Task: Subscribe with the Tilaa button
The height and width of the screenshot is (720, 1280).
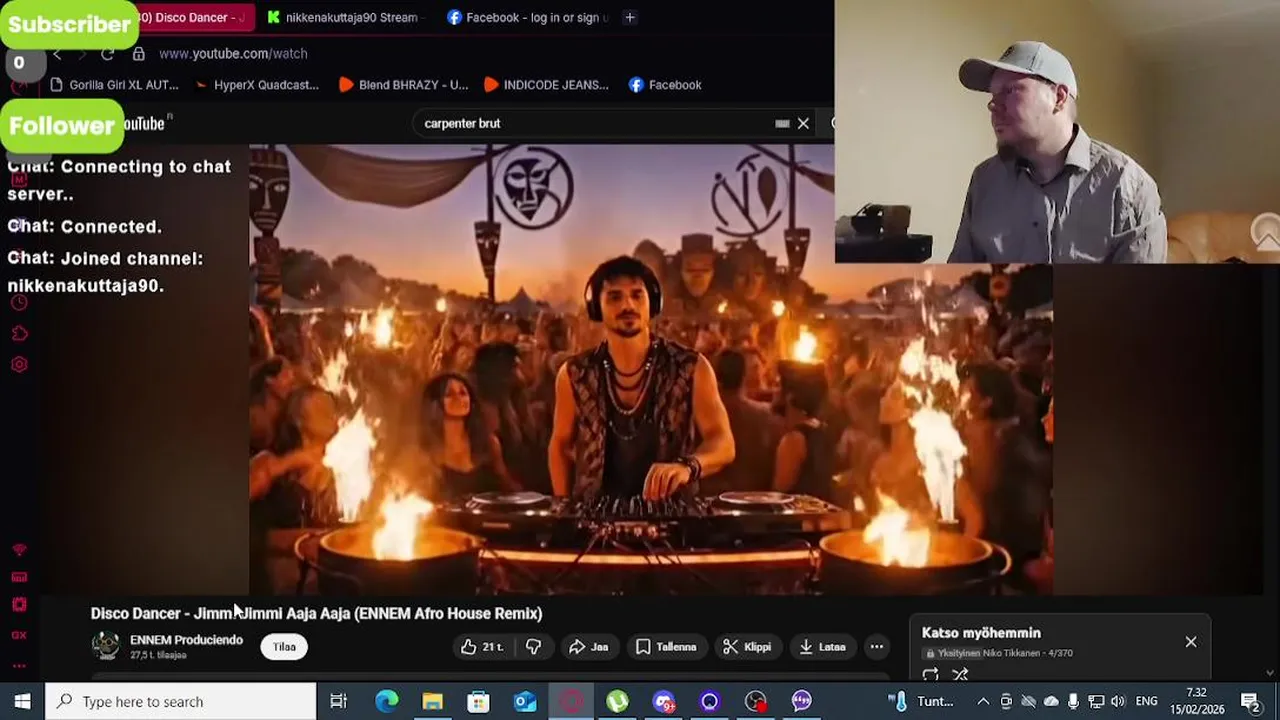Action: [x=284, y=647]
